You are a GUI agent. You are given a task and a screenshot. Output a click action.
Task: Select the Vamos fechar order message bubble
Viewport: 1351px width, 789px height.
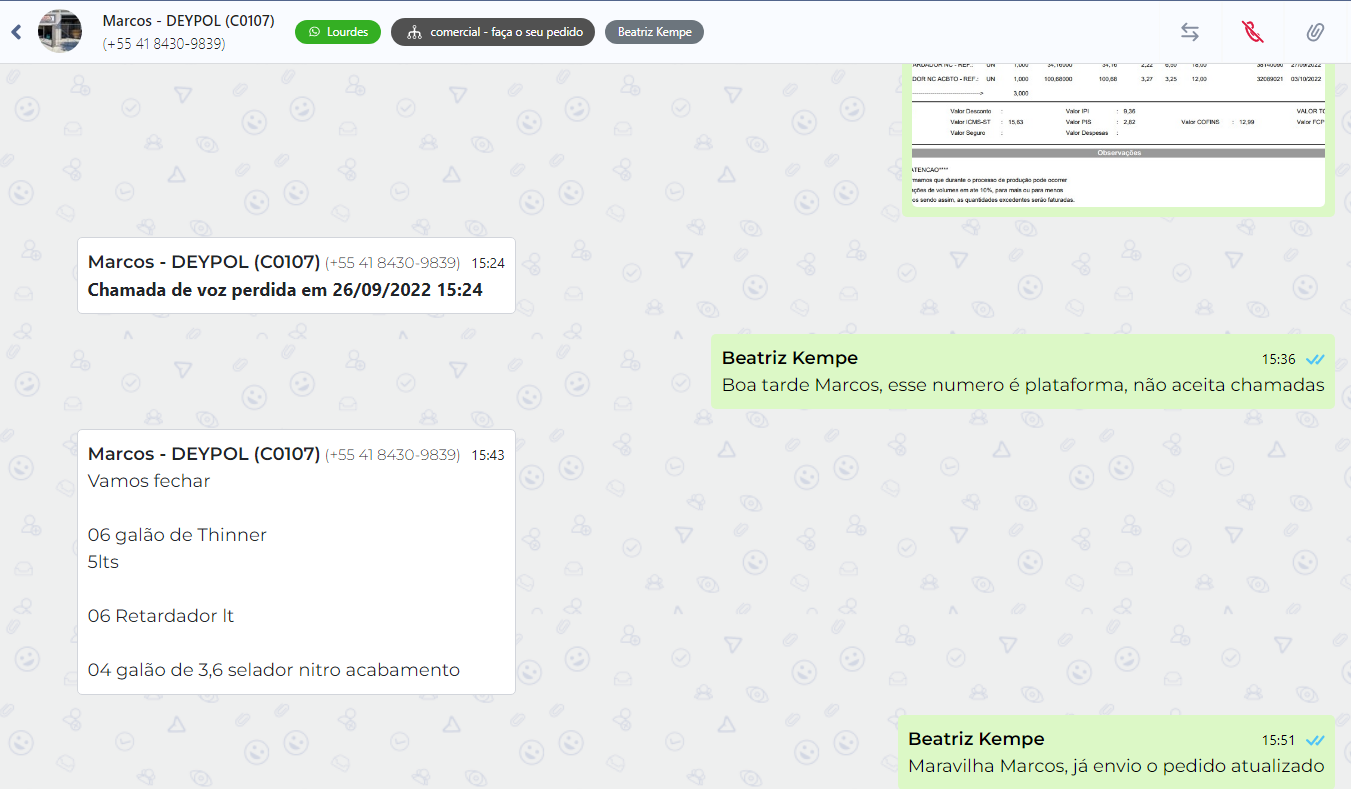[296, 562]
